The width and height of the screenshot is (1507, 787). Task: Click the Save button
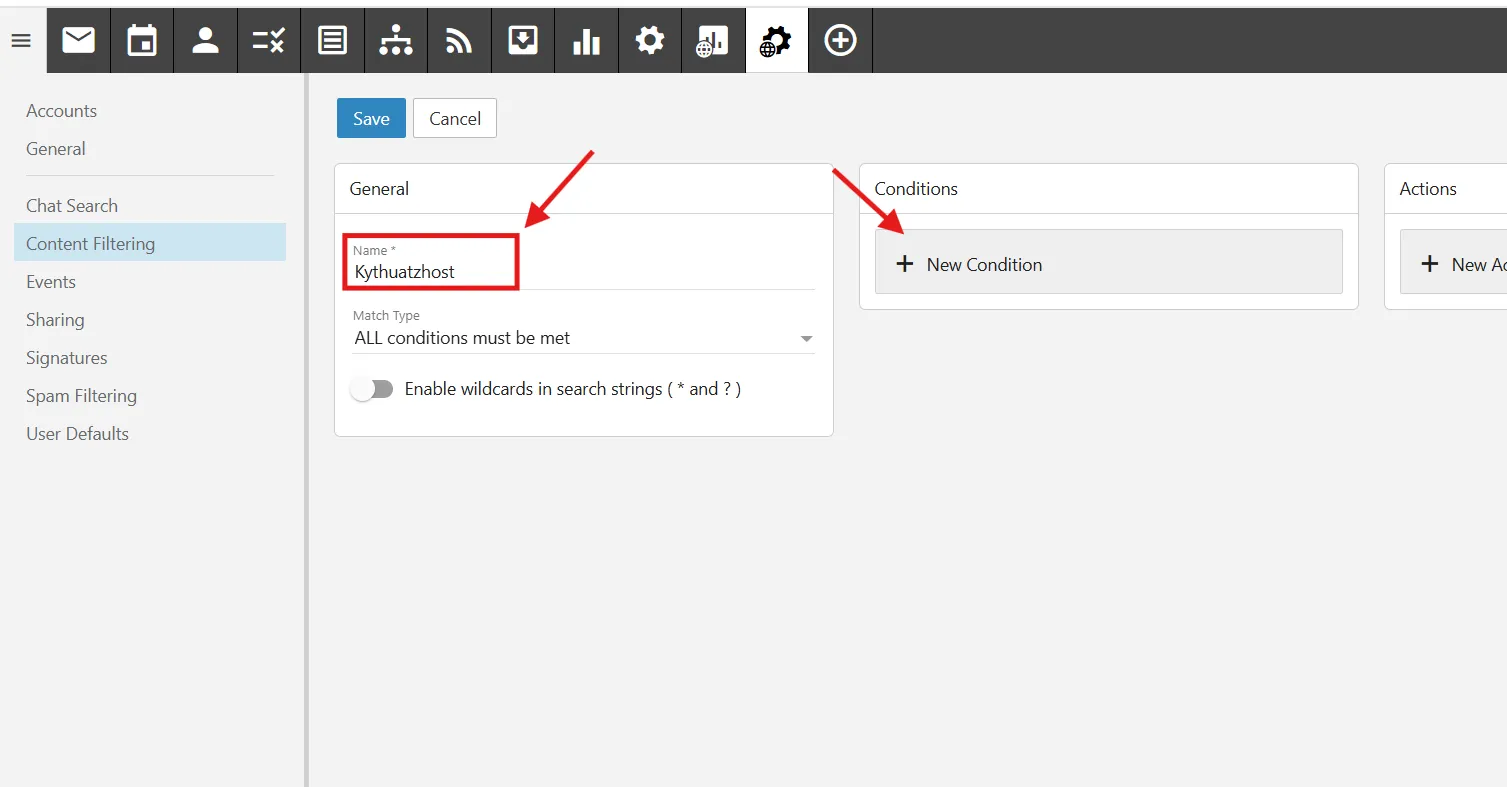[x=371, y=118]
